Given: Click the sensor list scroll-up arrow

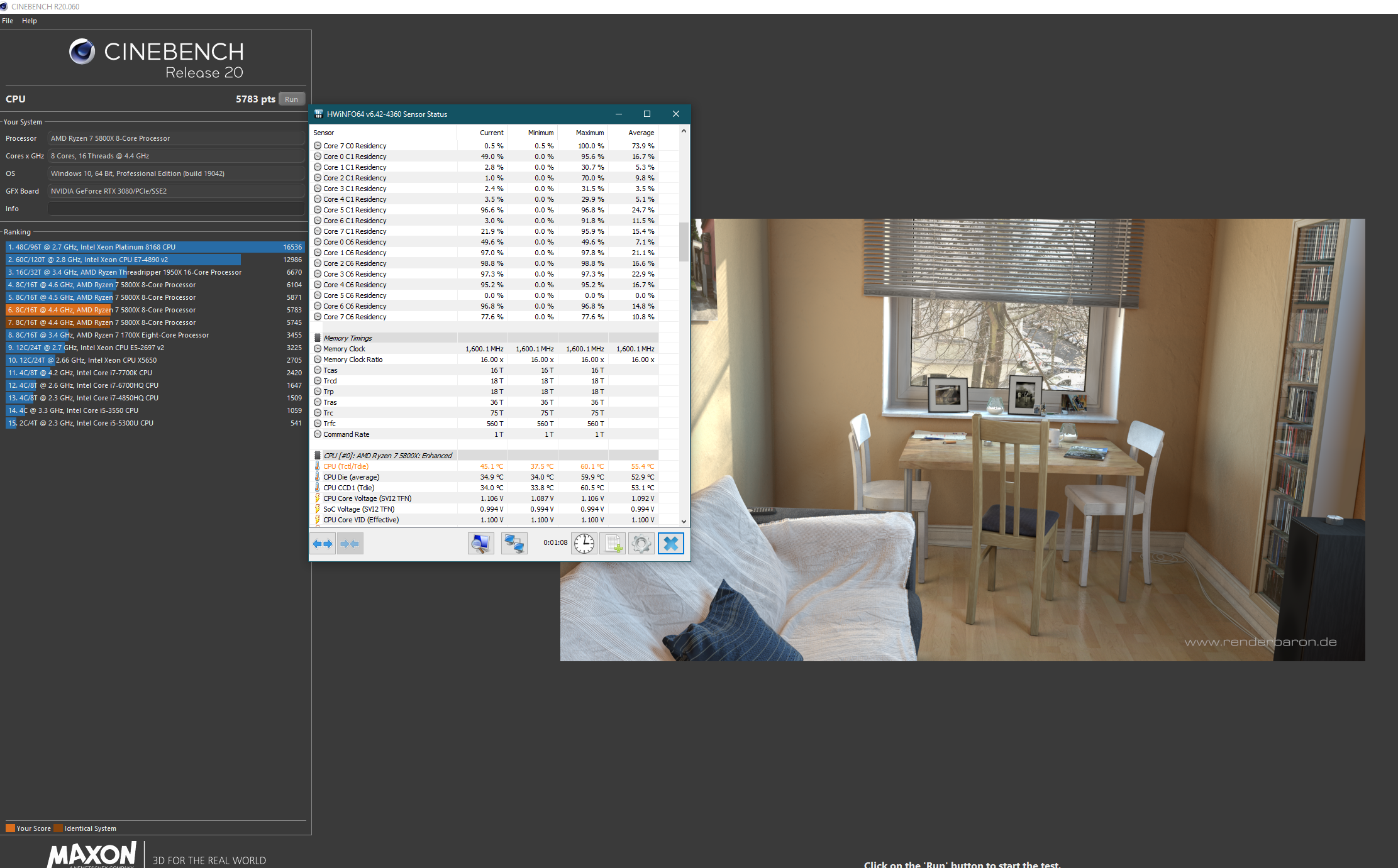Looking at the screenshot, I should pos(684,131).
